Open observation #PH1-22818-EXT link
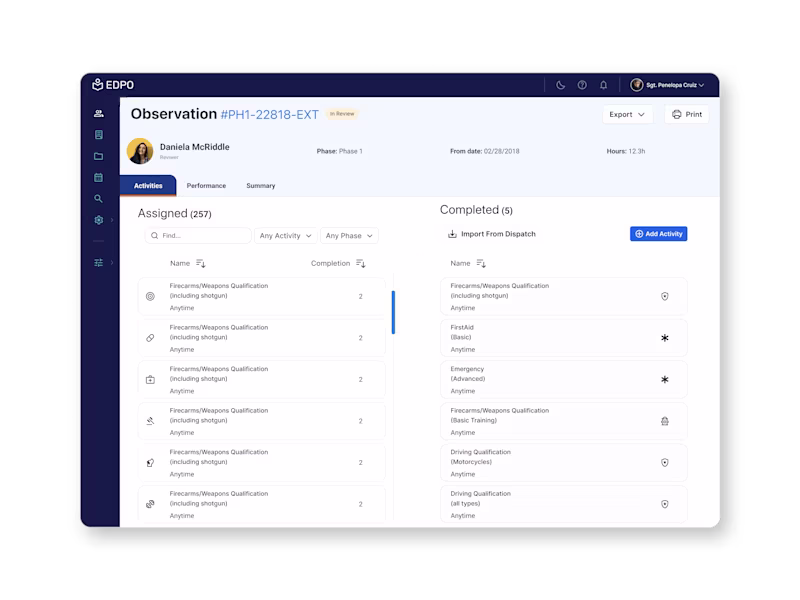800x600 pixels. pos(269,115)
